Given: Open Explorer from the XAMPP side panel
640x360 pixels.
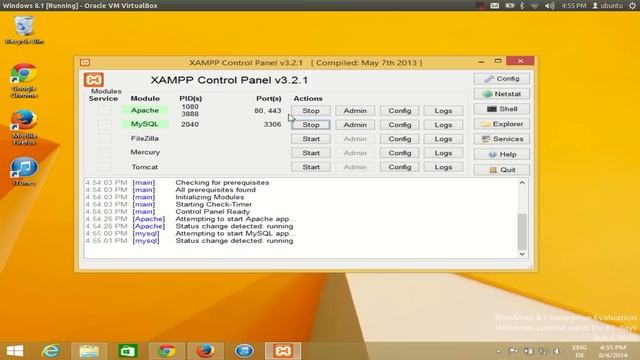Looking at the screenshot, I should 502,124.
